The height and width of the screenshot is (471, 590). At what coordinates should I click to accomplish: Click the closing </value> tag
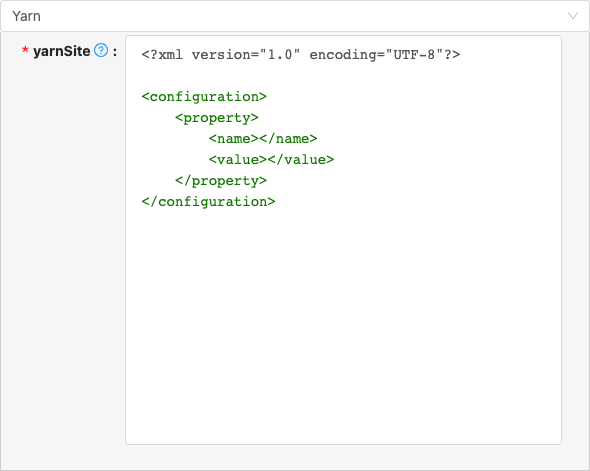click(x=301, y=160)
